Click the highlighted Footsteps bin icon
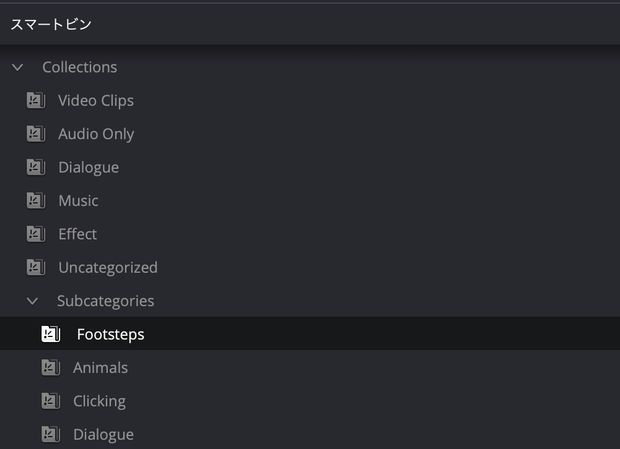Screen dimensions: 620x449 51,334
